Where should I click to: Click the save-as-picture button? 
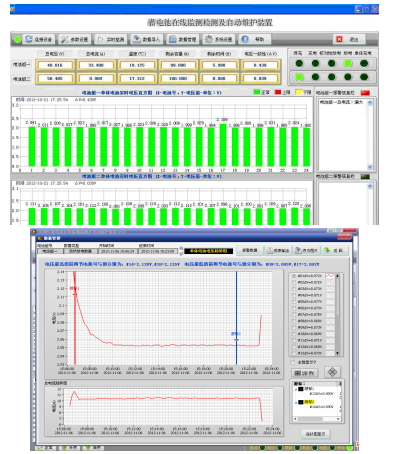point(306,250)
